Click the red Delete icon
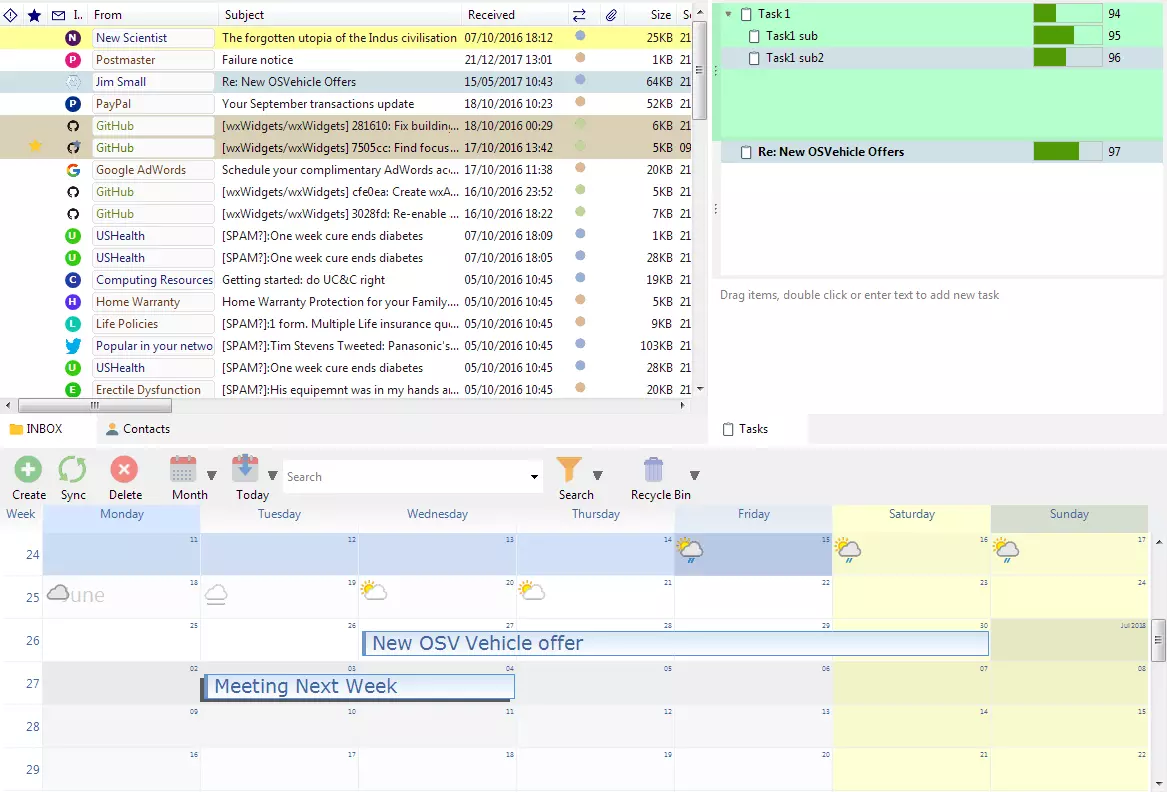 [124, 470]
